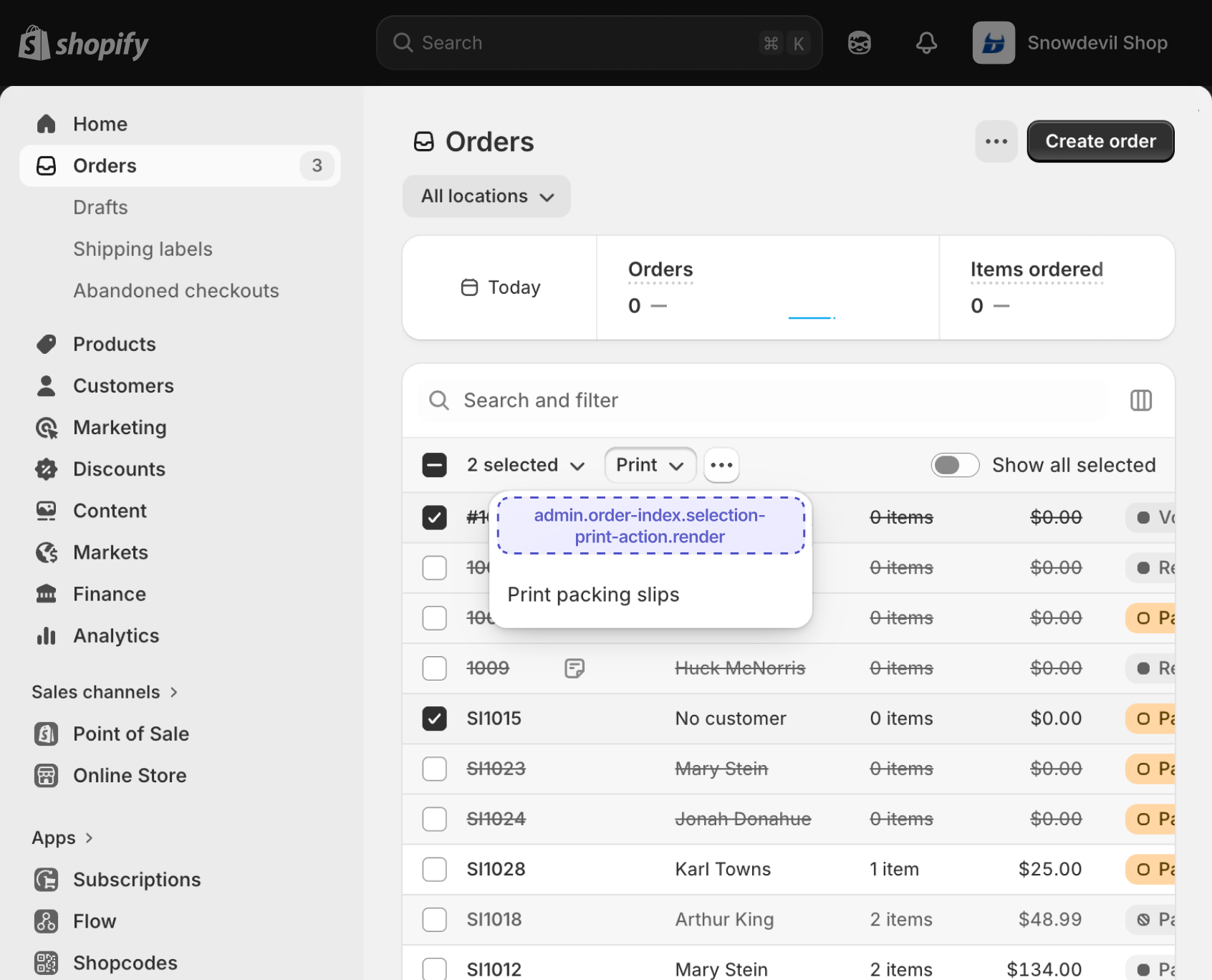Click the Online Store icon

point(47,775)
